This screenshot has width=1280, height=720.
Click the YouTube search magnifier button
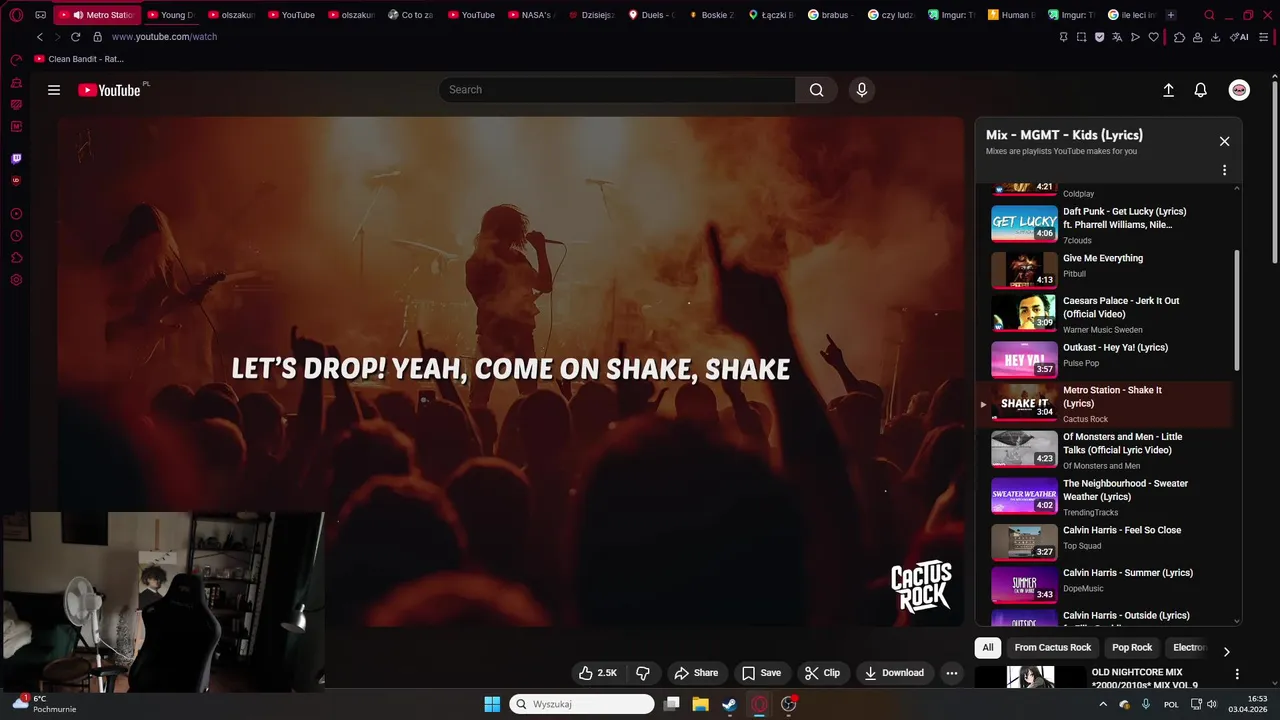(x=817, y=90)
